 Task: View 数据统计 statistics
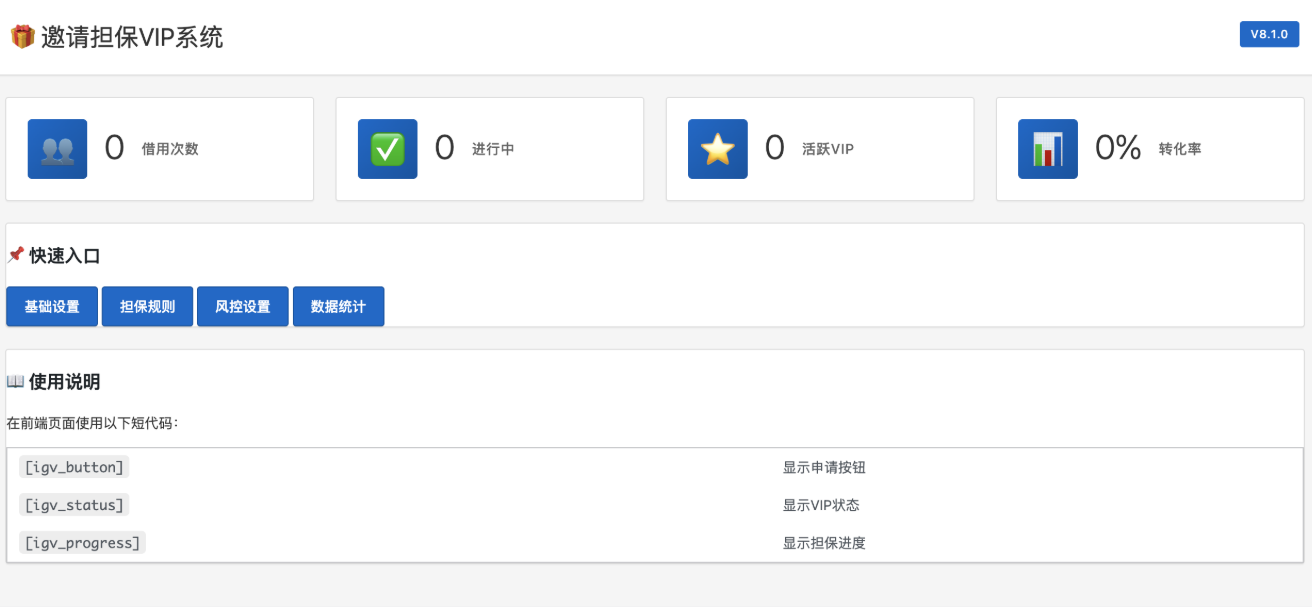[x=338, y=307]
